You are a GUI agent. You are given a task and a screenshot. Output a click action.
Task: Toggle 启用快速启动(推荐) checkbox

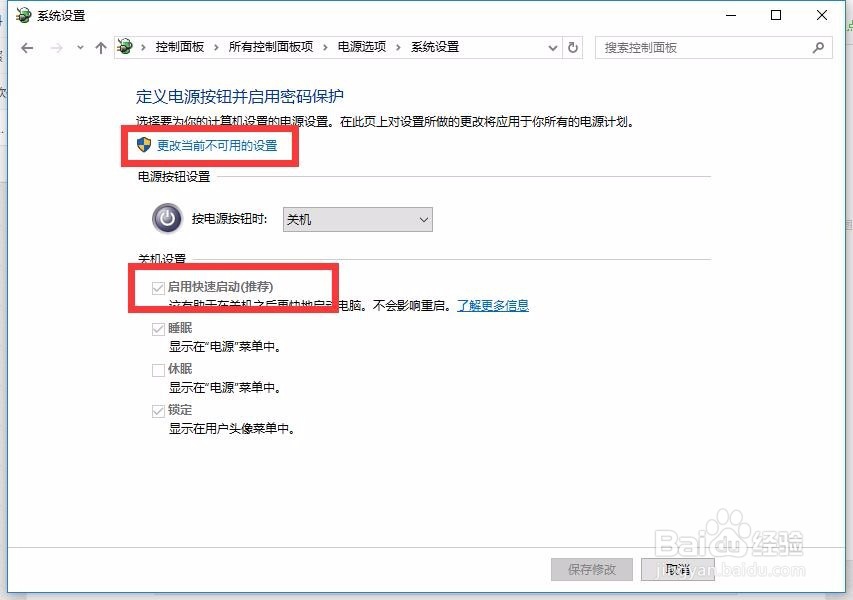(x=158, y=288)
